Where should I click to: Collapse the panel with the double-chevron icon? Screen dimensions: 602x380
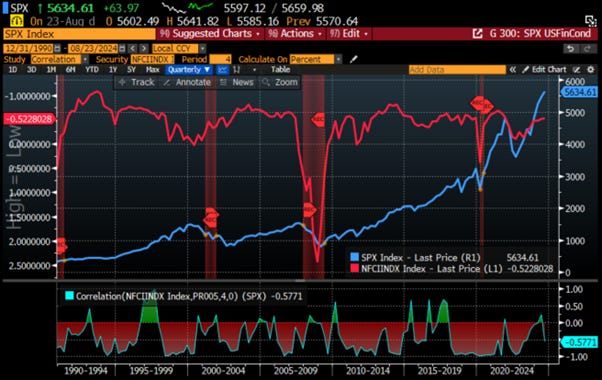[x=513, y=69]
